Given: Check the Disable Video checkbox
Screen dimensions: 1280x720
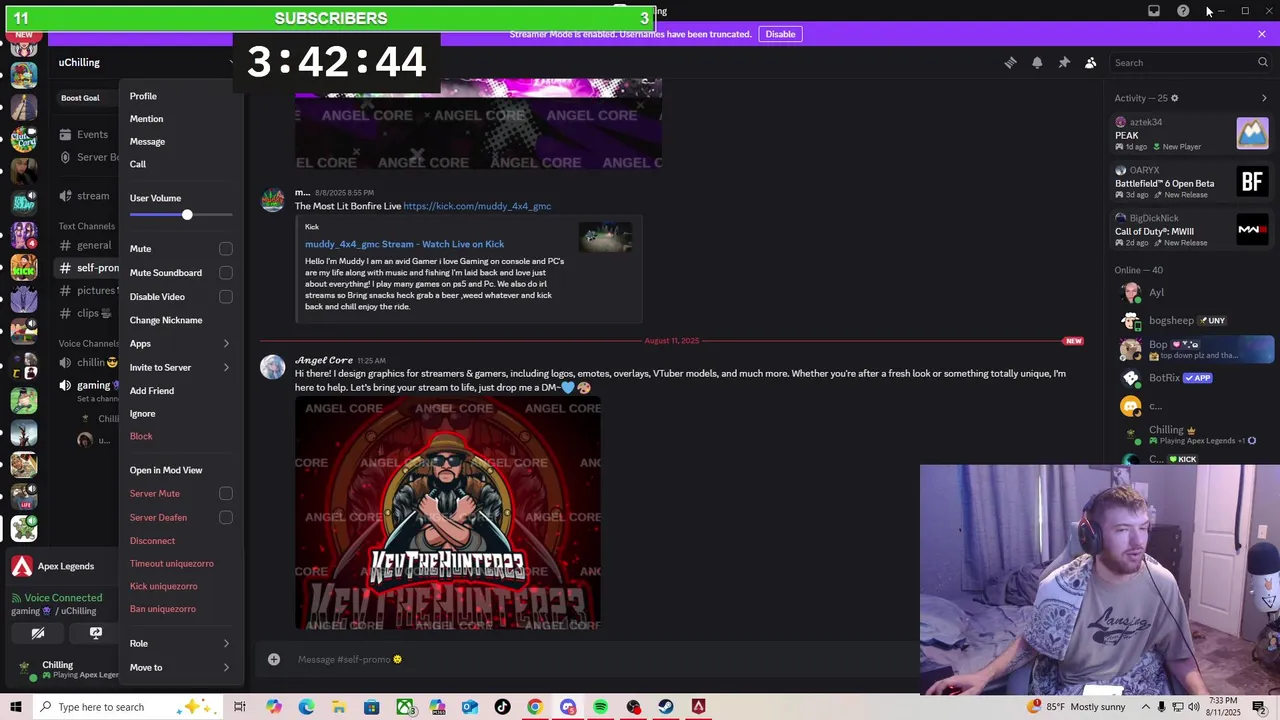Looking at the screenshot, I should click(226, 296).
